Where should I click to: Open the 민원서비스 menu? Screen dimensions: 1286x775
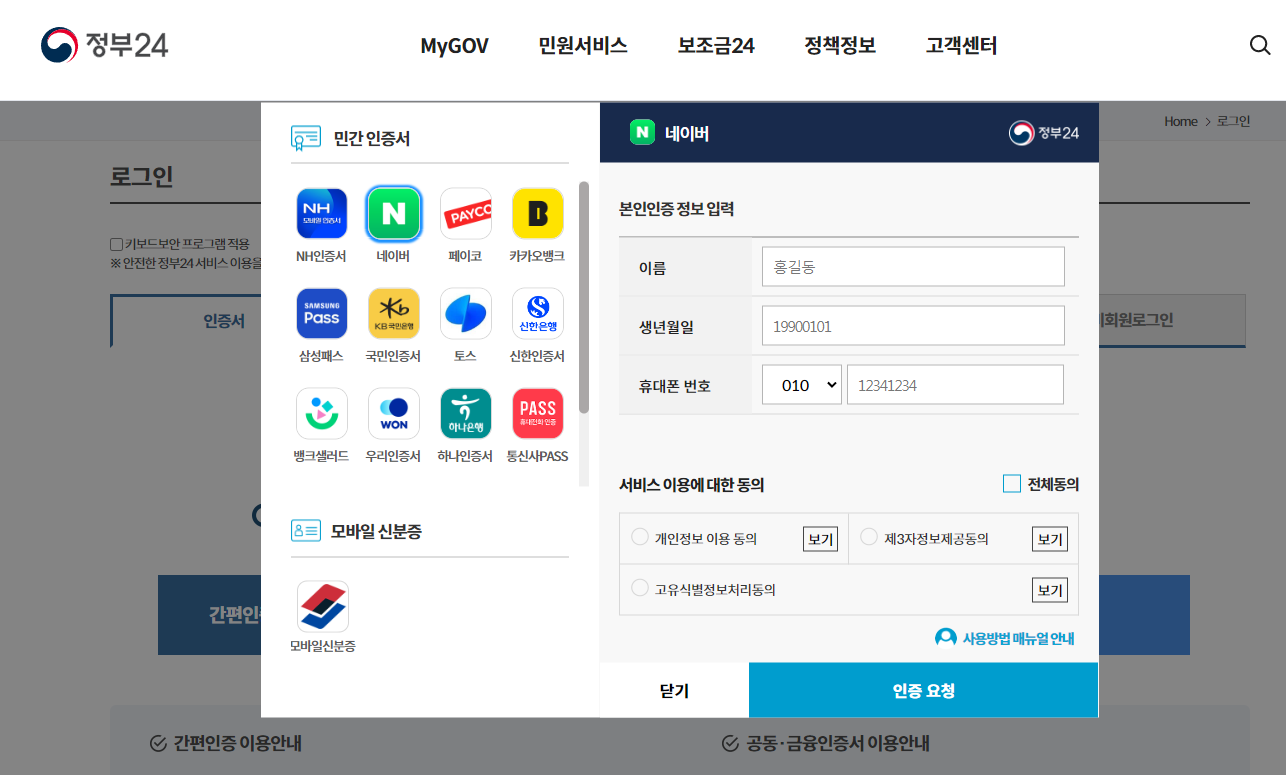click(583, 46)
